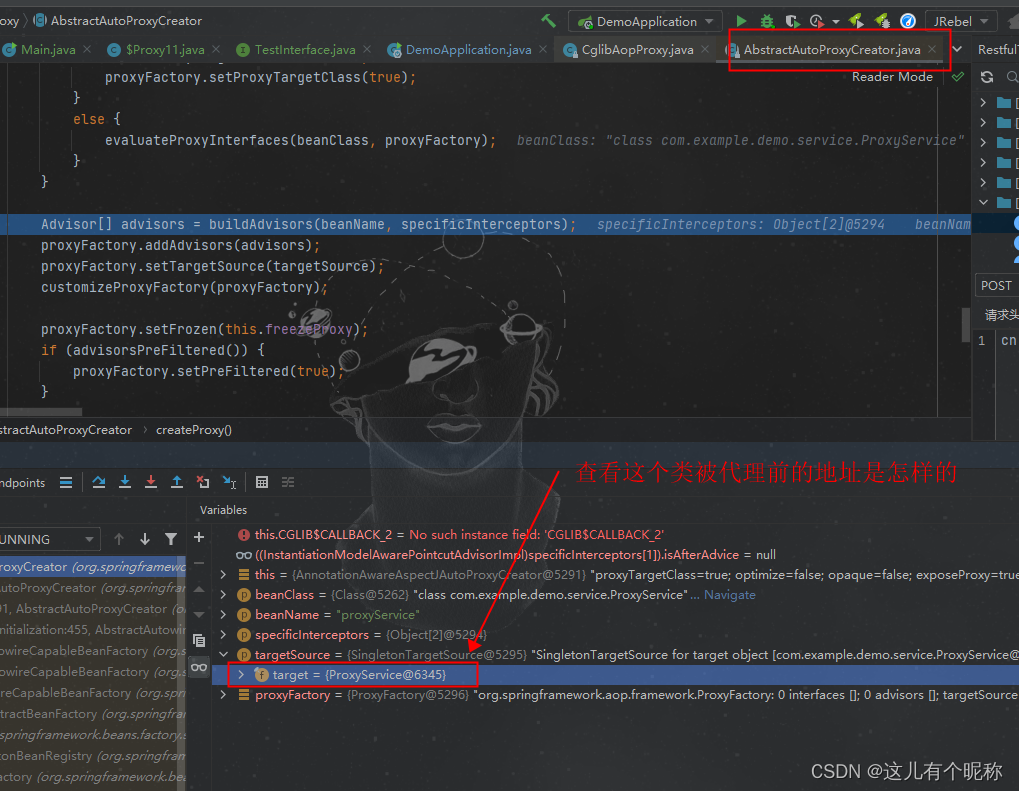
Task: Click the green inspections checkmark
Action: 958,77
